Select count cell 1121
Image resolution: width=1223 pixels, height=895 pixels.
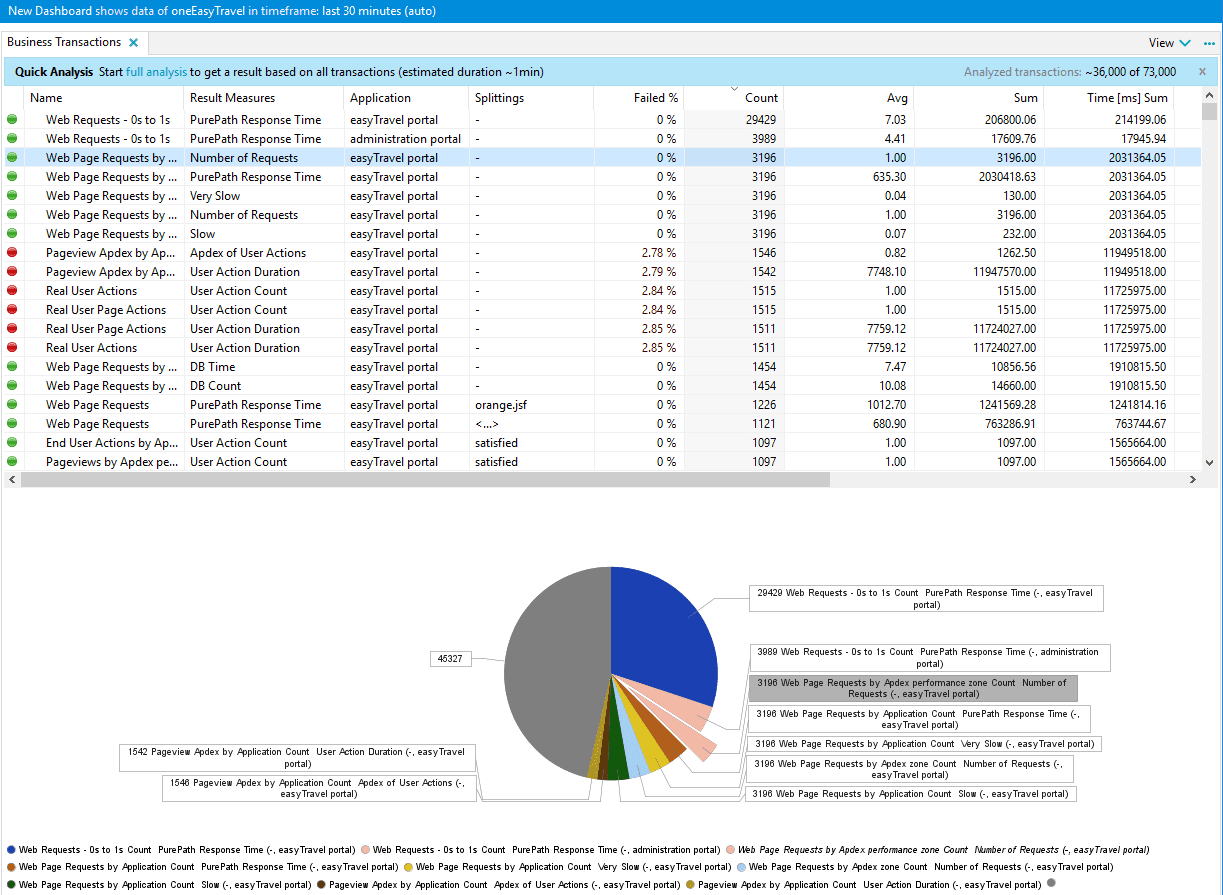[x=734, y=424]
